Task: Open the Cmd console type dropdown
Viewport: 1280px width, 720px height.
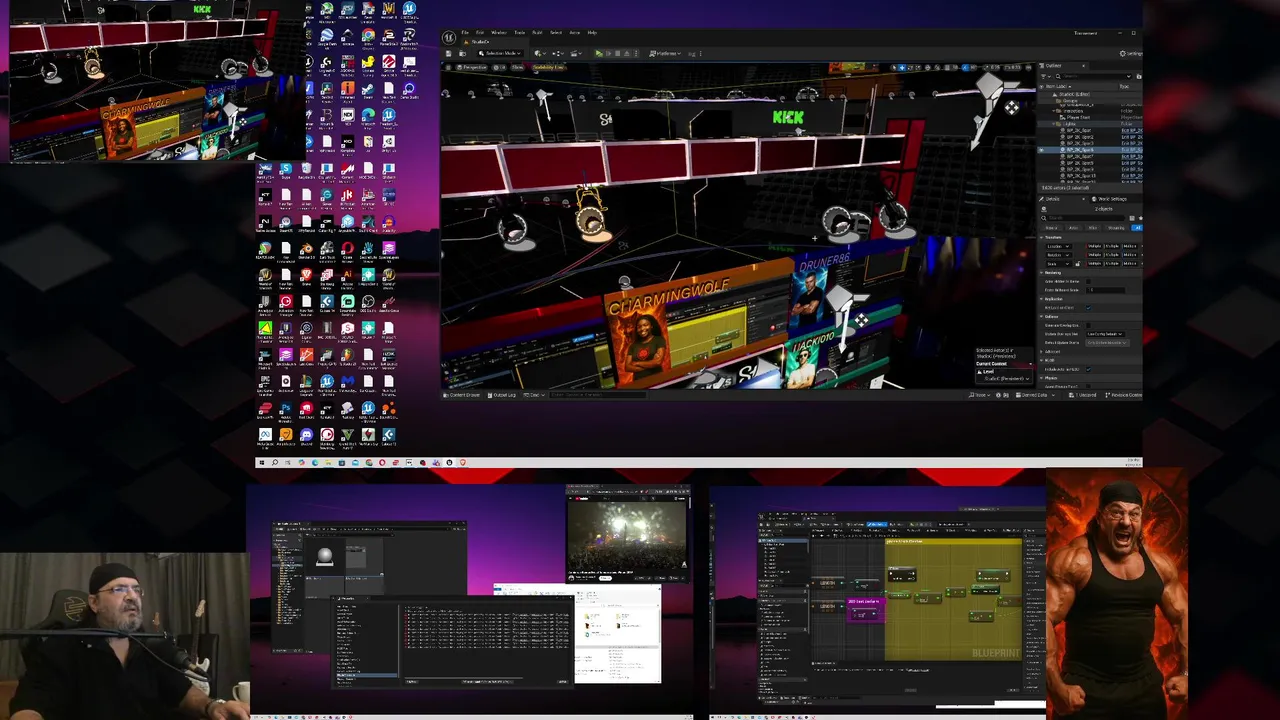Action: pyautogui.click(x=534, y=395)
